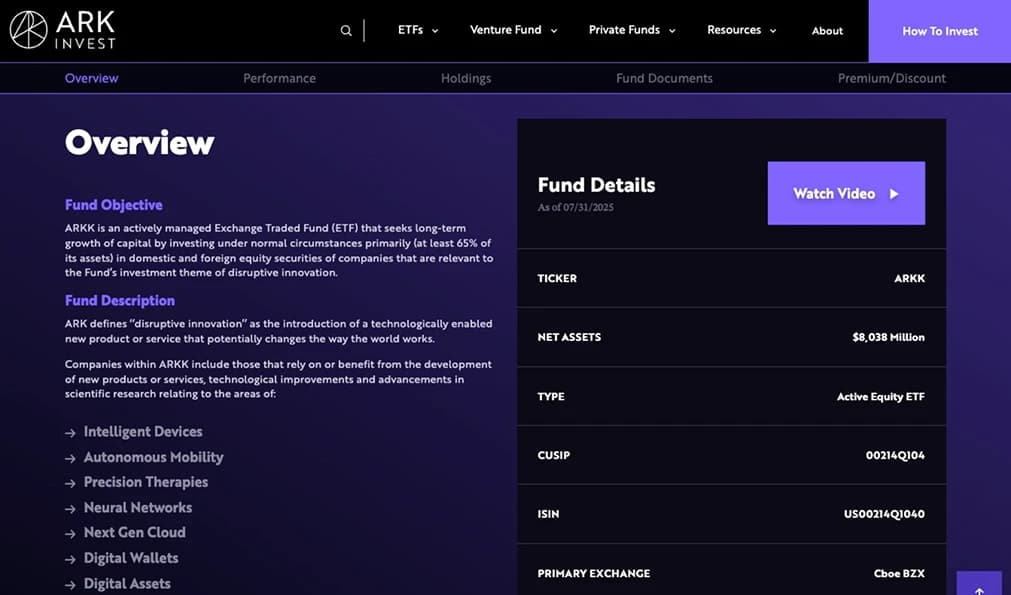
Task: Click the Intelligent Devices list item
Action: coord(143,432)
